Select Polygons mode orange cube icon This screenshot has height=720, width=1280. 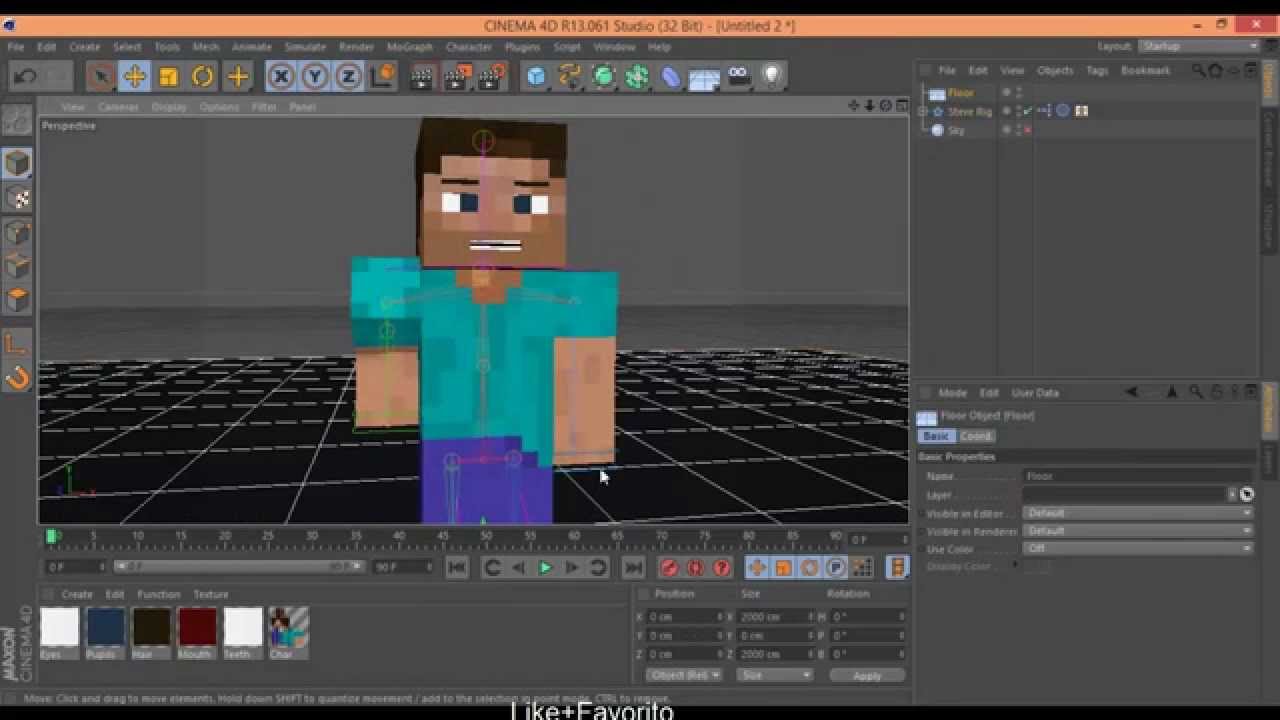[17, 299]
